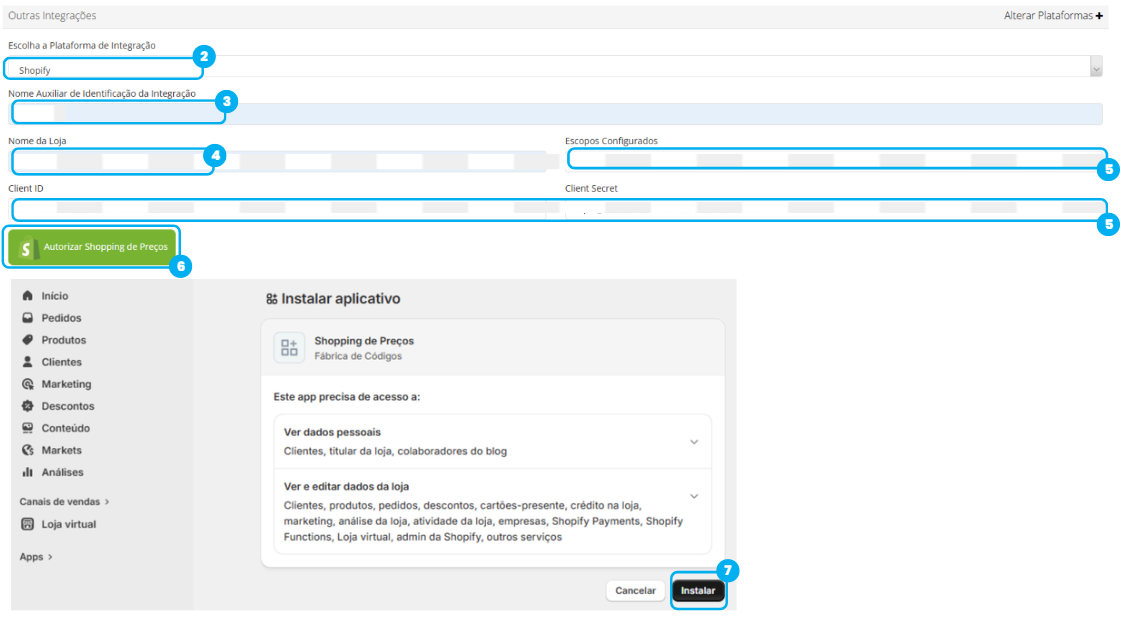Expand Ver dados pessoais permissions

694,442
